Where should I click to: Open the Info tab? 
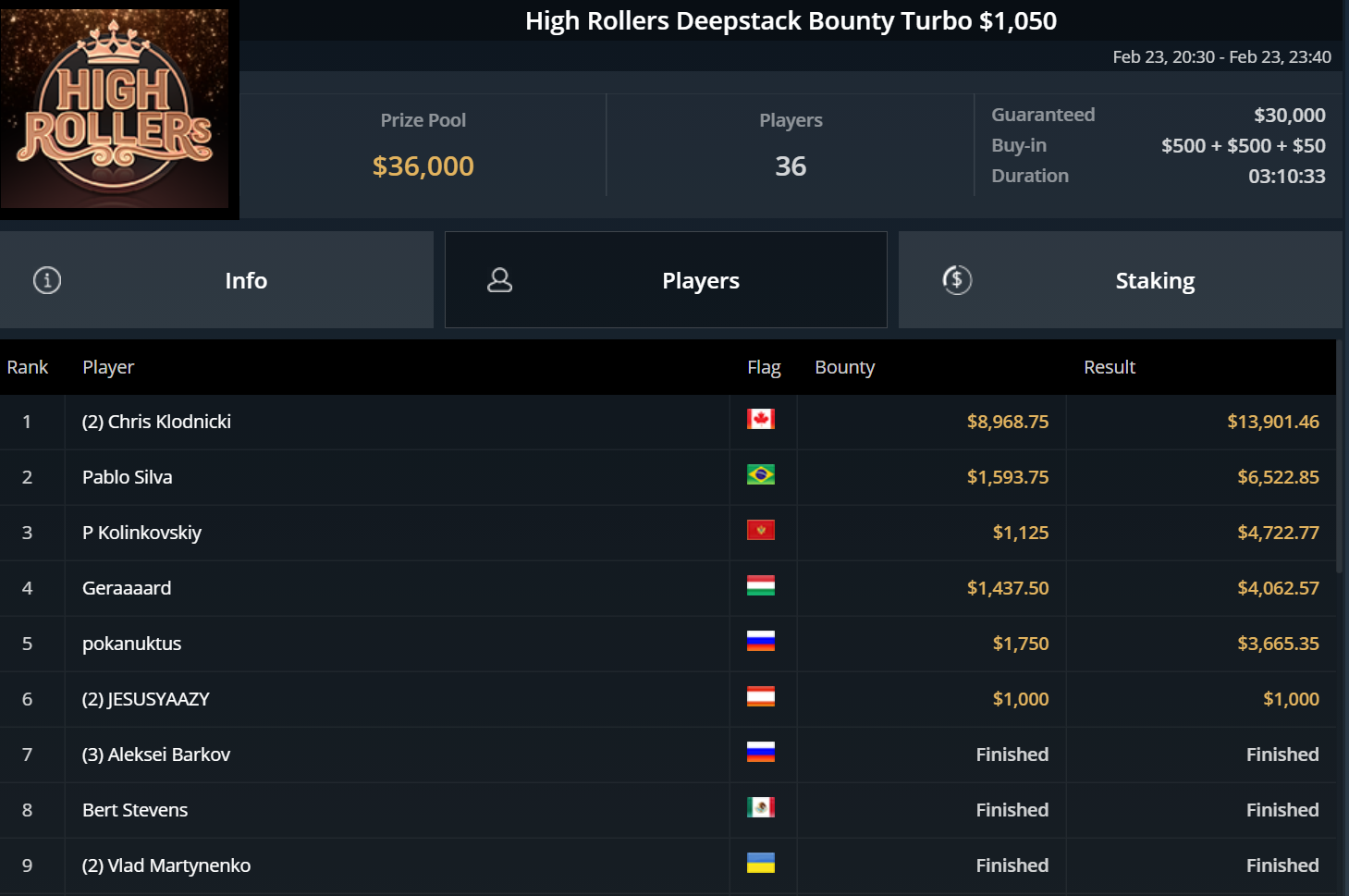point(245,280)
